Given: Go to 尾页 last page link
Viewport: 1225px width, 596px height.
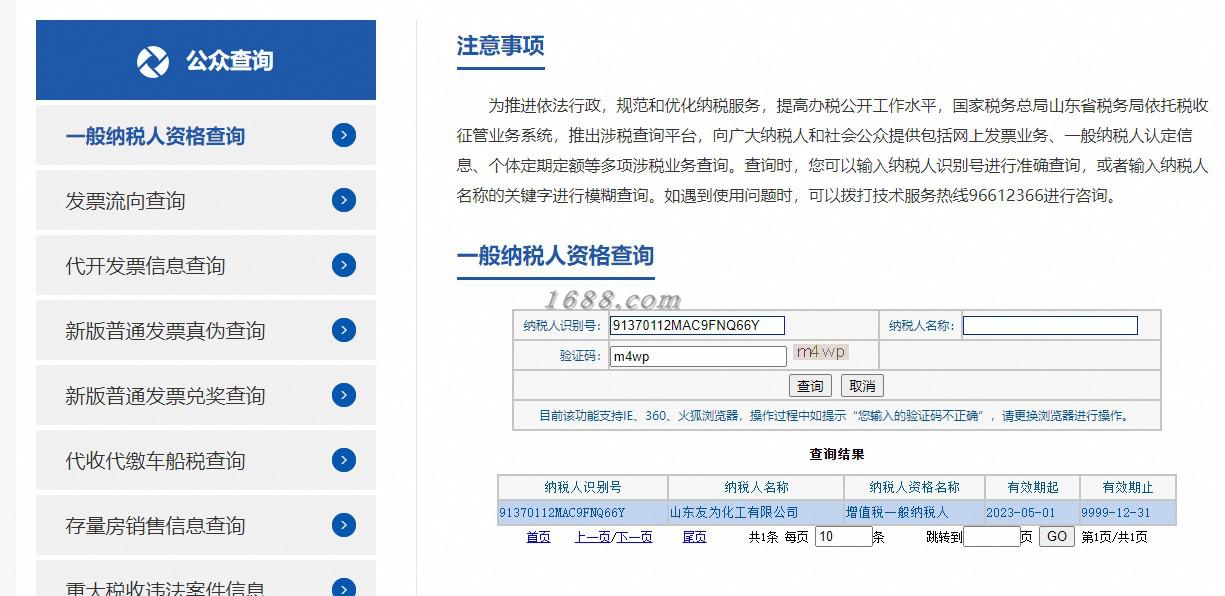Looking at the screenshot, I should (694, 537).
